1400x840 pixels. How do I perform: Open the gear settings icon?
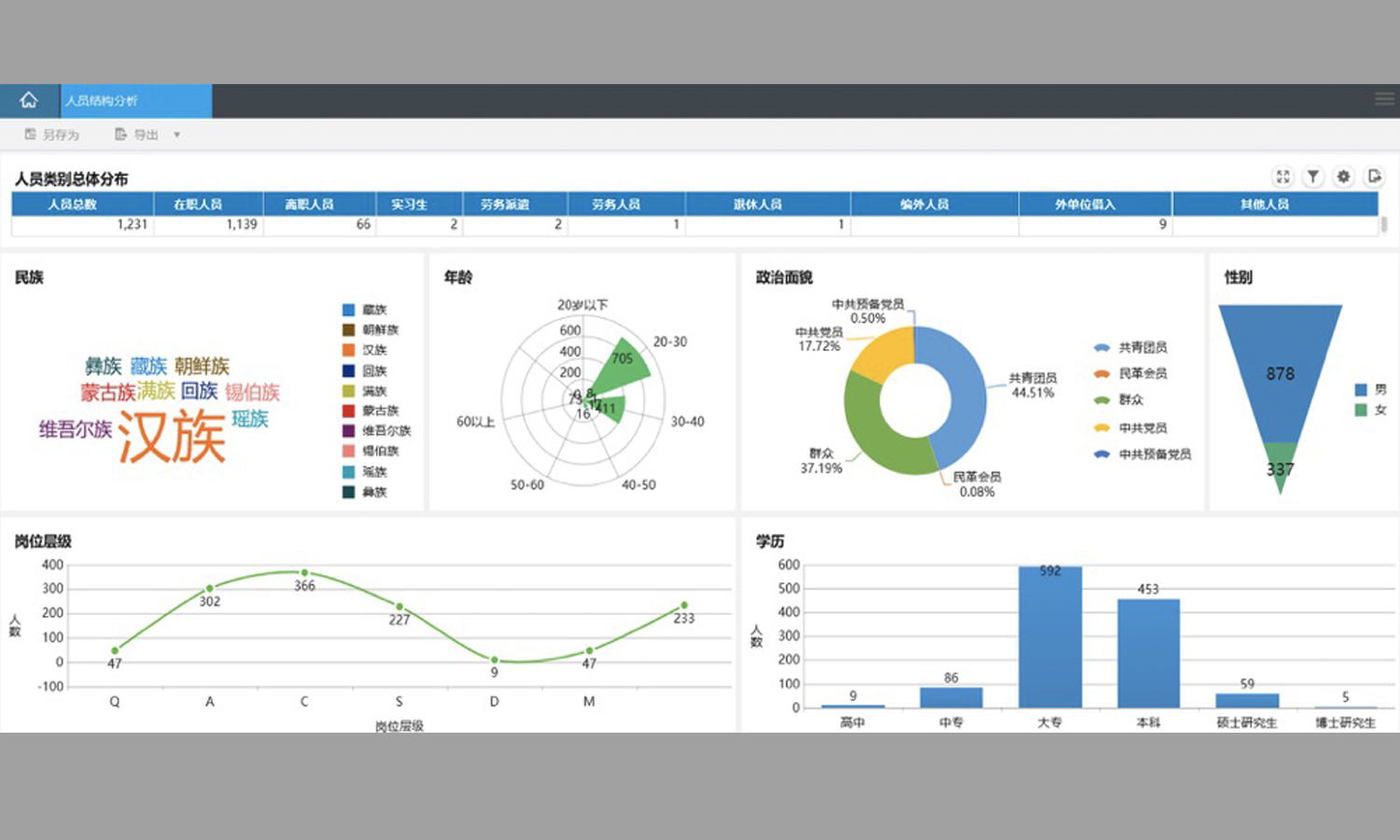[x=1343, y=176]
